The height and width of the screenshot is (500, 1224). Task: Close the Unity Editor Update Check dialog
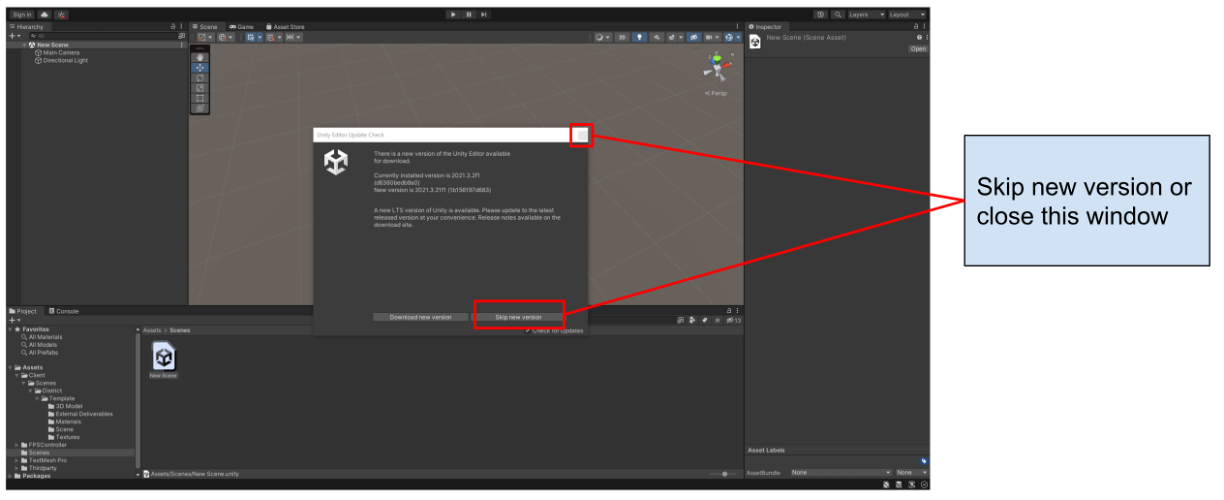pyautogui.click(x=582, y=134)
